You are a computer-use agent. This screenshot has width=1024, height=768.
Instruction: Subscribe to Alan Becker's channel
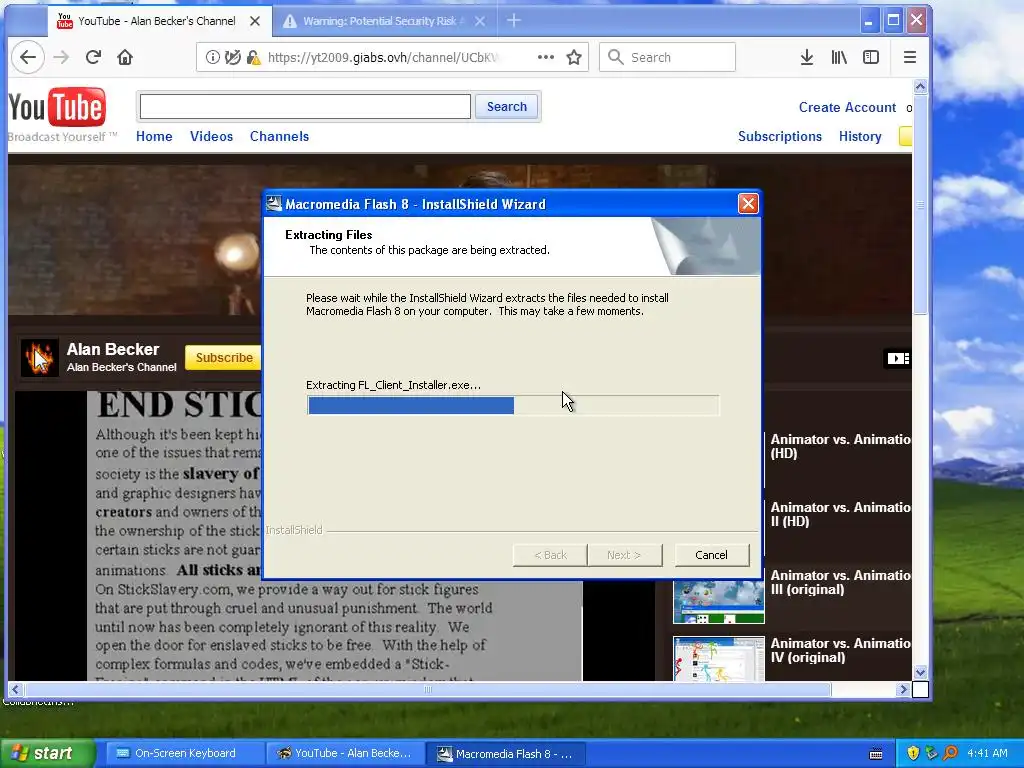click(x=223, y=358)
